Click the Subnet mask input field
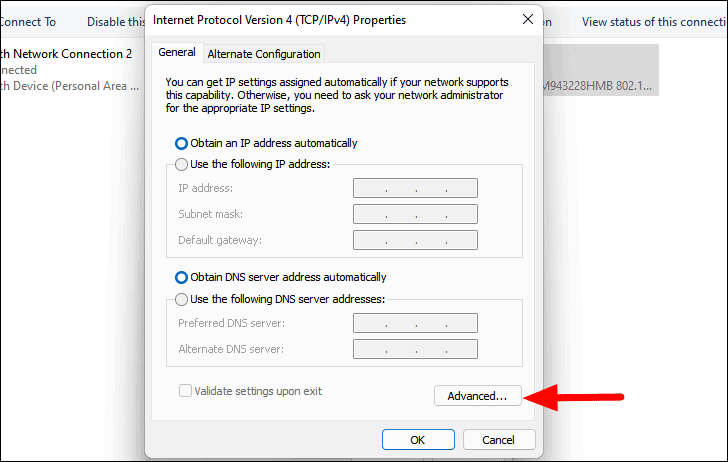 (415, 214)
